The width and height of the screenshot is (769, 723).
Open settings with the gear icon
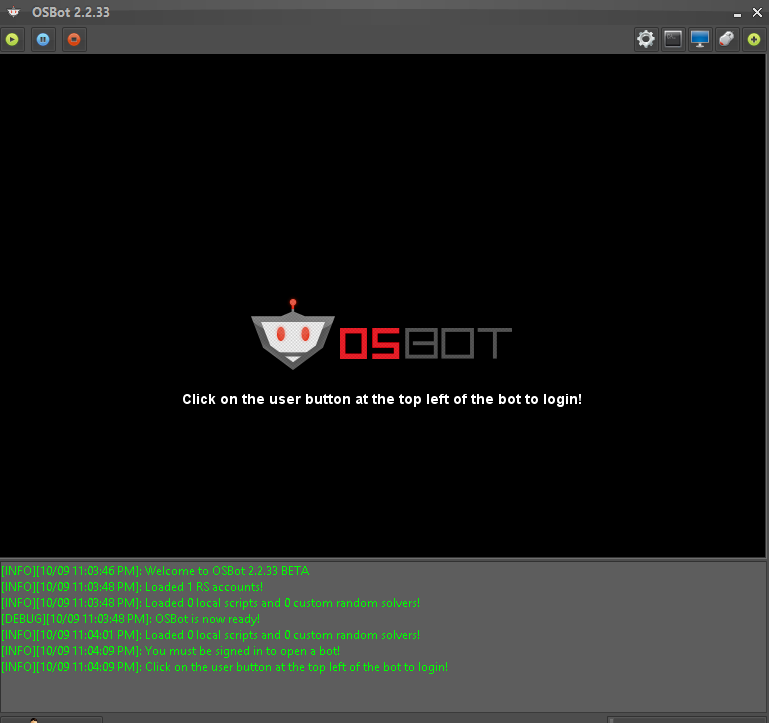coord(646,39)
